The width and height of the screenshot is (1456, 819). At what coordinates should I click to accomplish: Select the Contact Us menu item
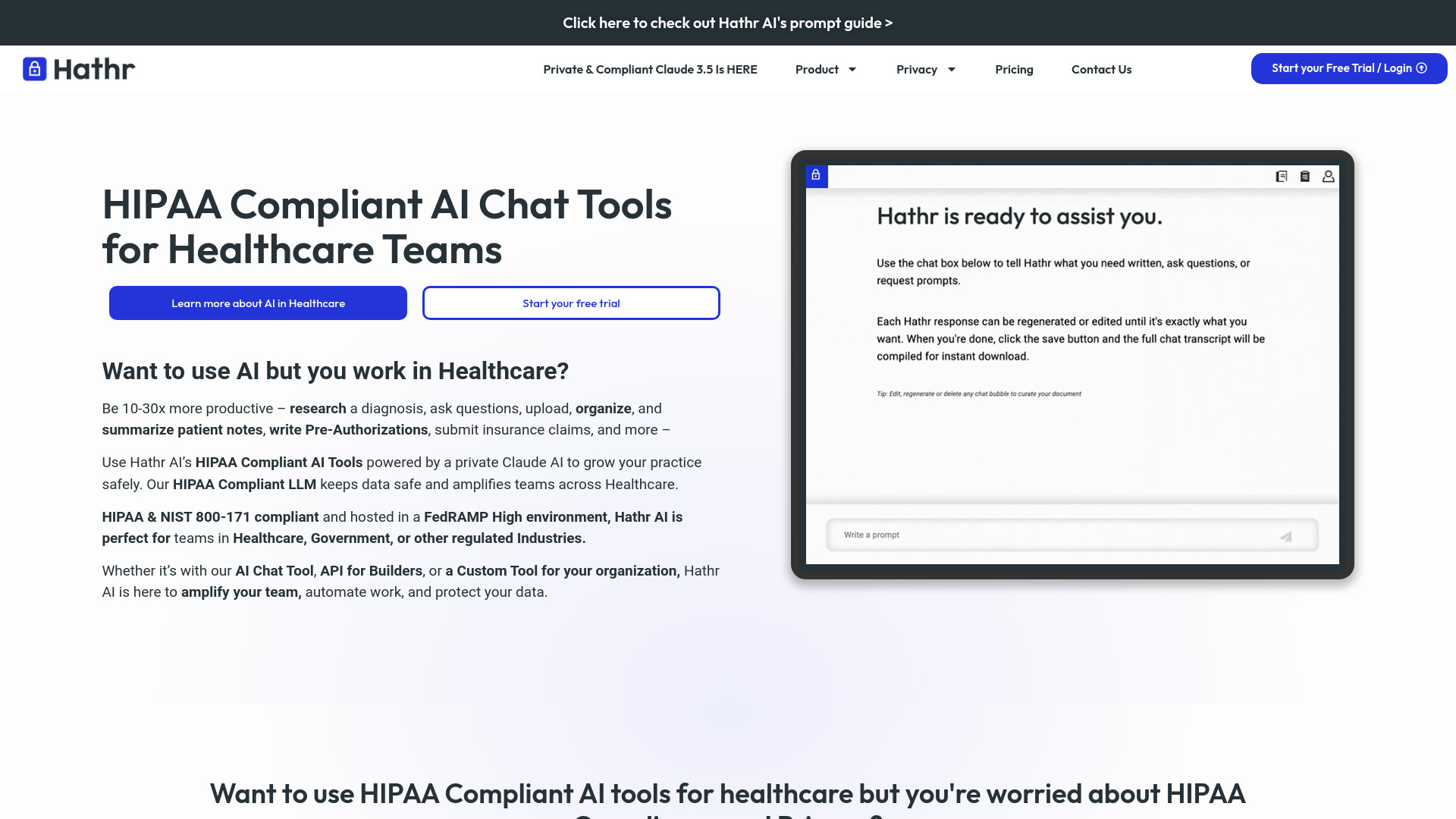(x=1101, y=68)
